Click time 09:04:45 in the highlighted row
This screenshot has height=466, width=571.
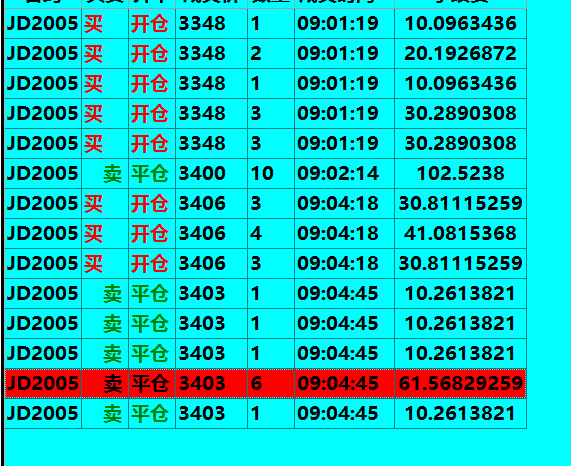pyautogui.click(x=338, y=383)
